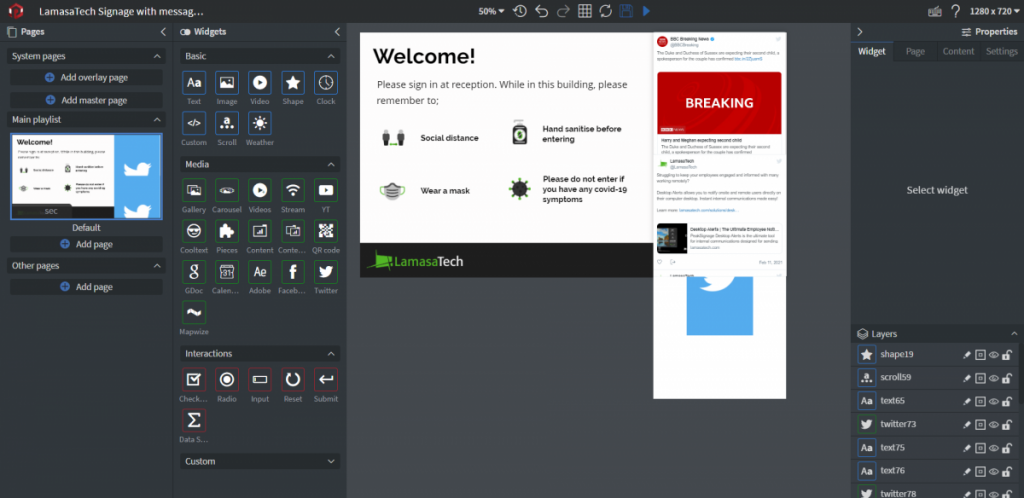This screenshot has width=1024, height=498.
Task: Expand the Custom widgets section
Action: (x=260, y=461)
